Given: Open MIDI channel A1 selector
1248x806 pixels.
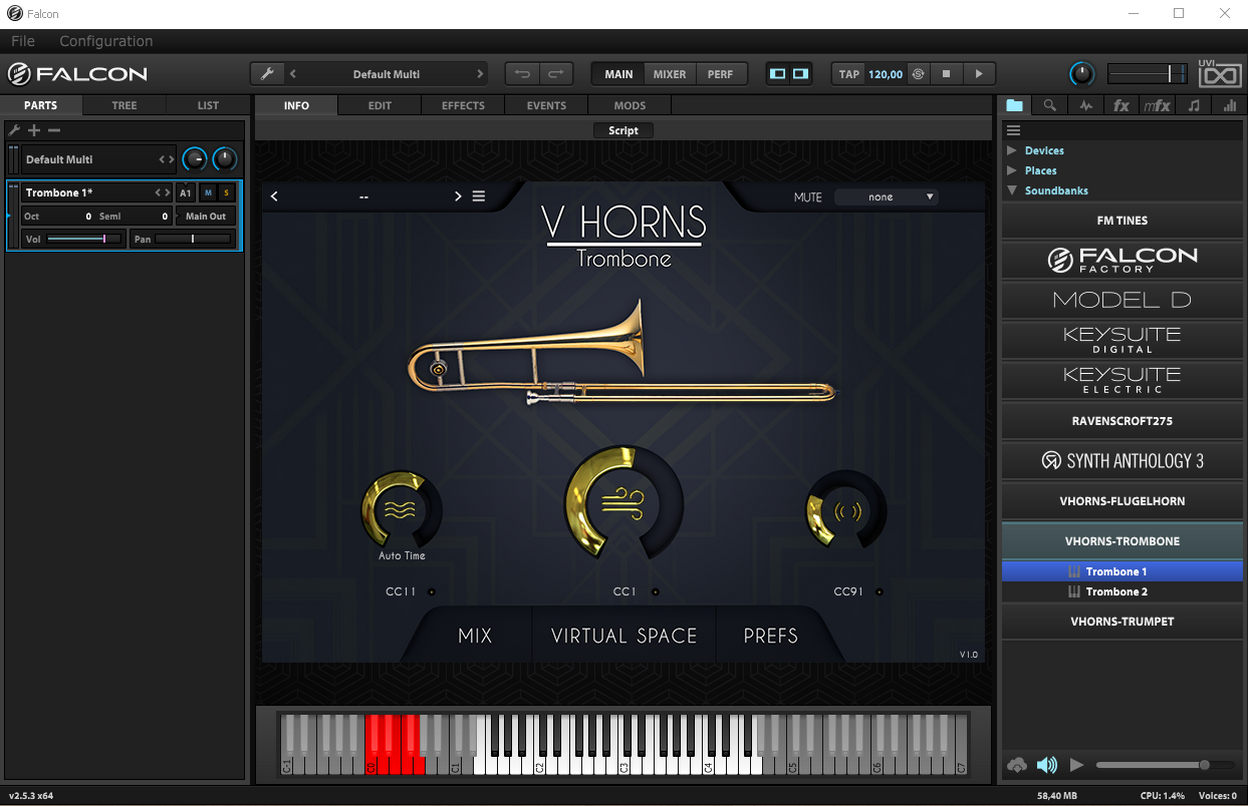Looking at the screenshot, I should pyautogui.click(x=185, y=192).
